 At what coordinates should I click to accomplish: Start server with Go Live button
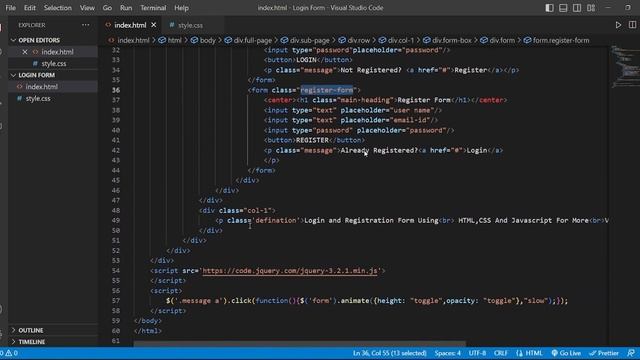click(x=566, y=353)
